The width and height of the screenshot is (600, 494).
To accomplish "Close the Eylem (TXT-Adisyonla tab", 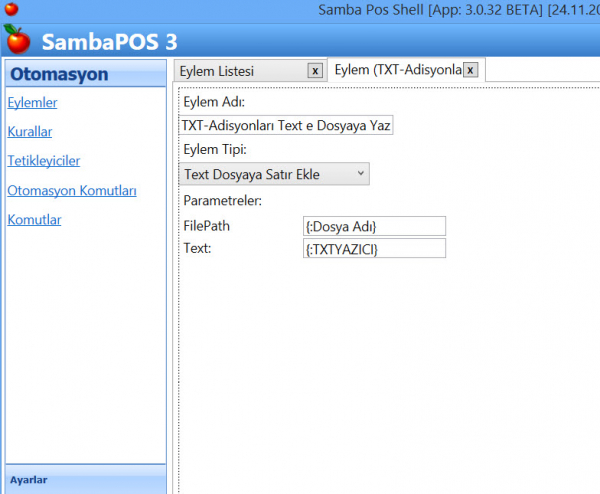I will (x=470, y=70).
